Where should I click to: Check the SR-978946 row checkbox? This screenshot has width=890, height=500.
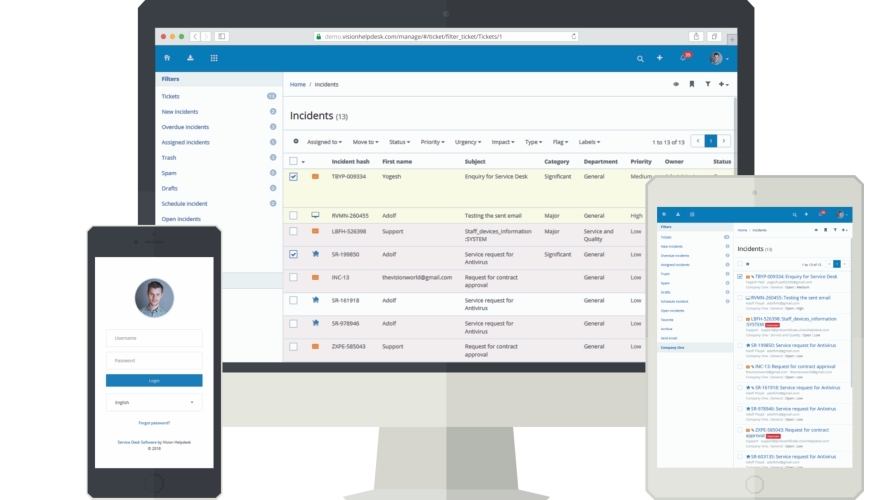click(x=293, y=323)
